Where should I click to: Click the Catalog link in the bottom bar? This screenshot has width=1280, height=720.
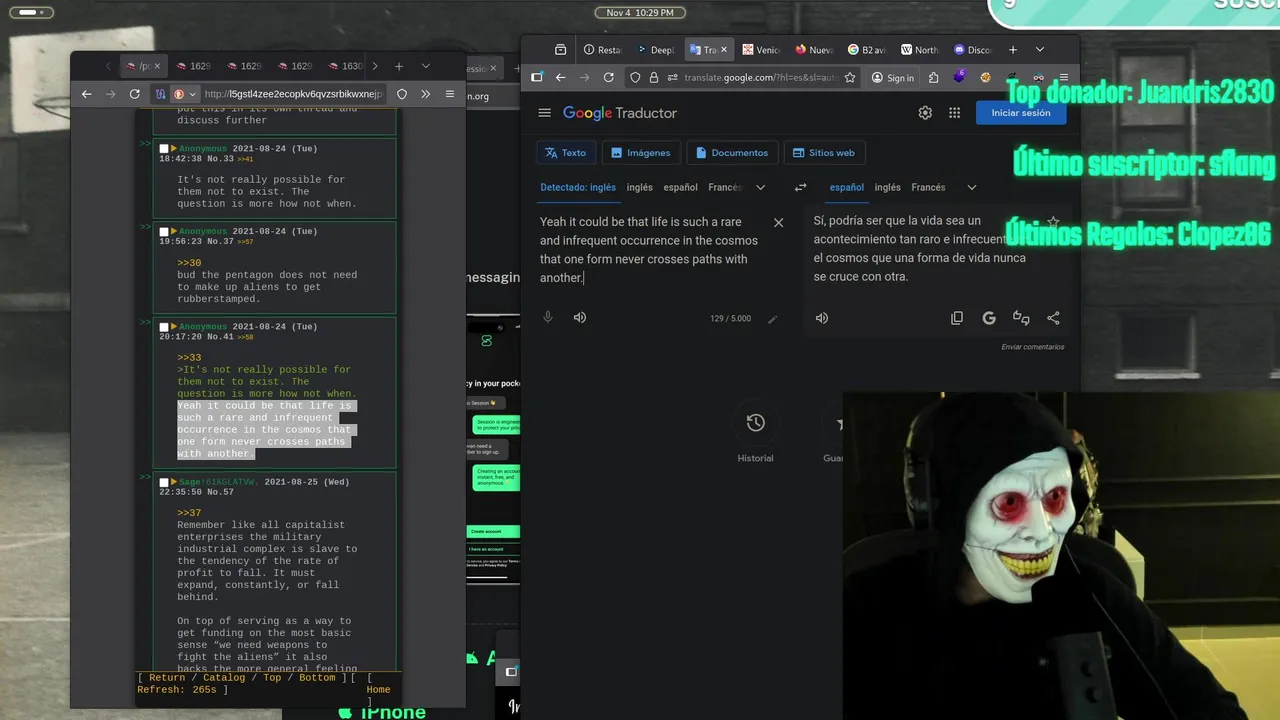click(224, 678)
